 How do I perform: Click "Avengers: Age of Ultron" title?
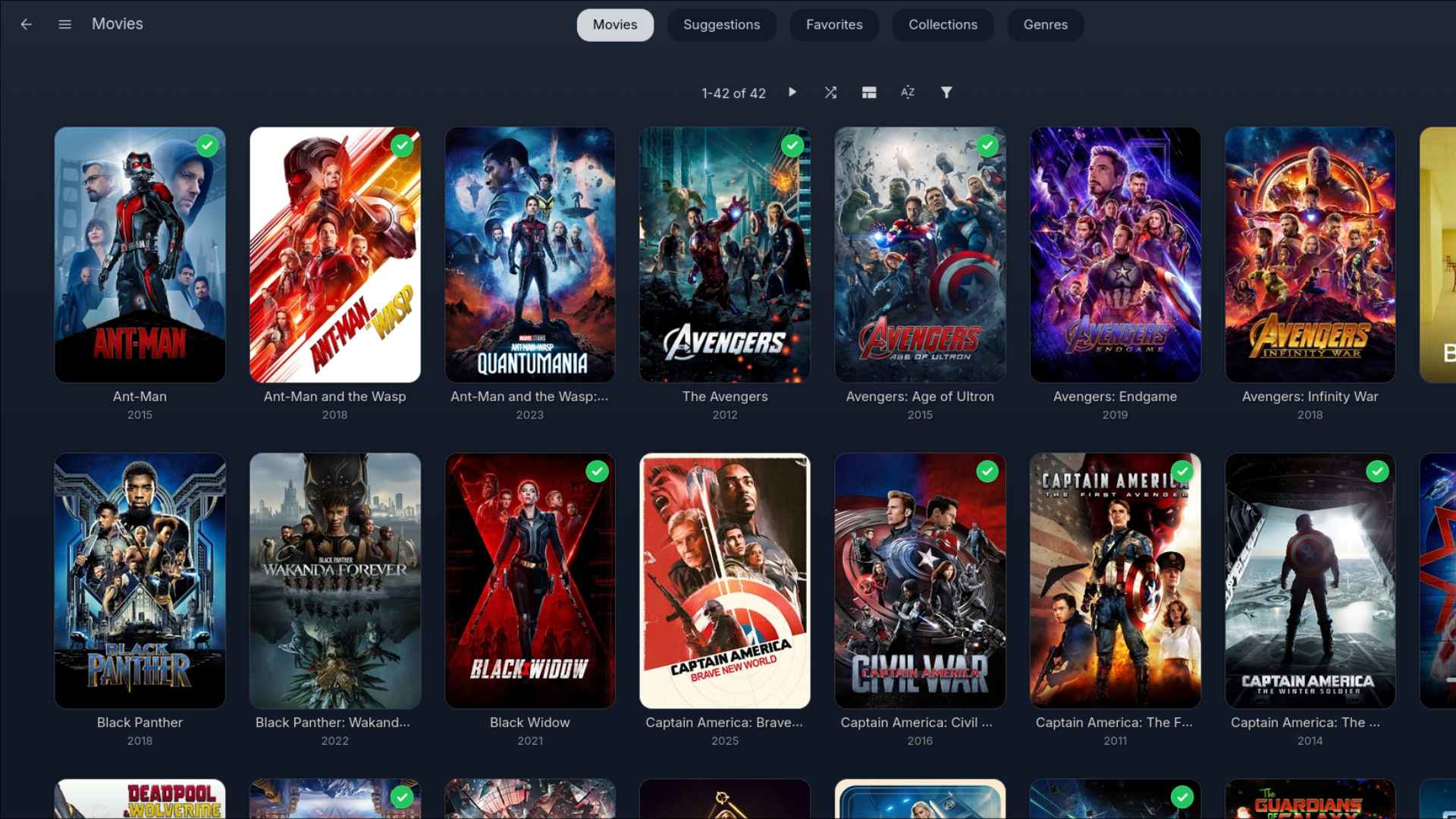click(920, 397)
